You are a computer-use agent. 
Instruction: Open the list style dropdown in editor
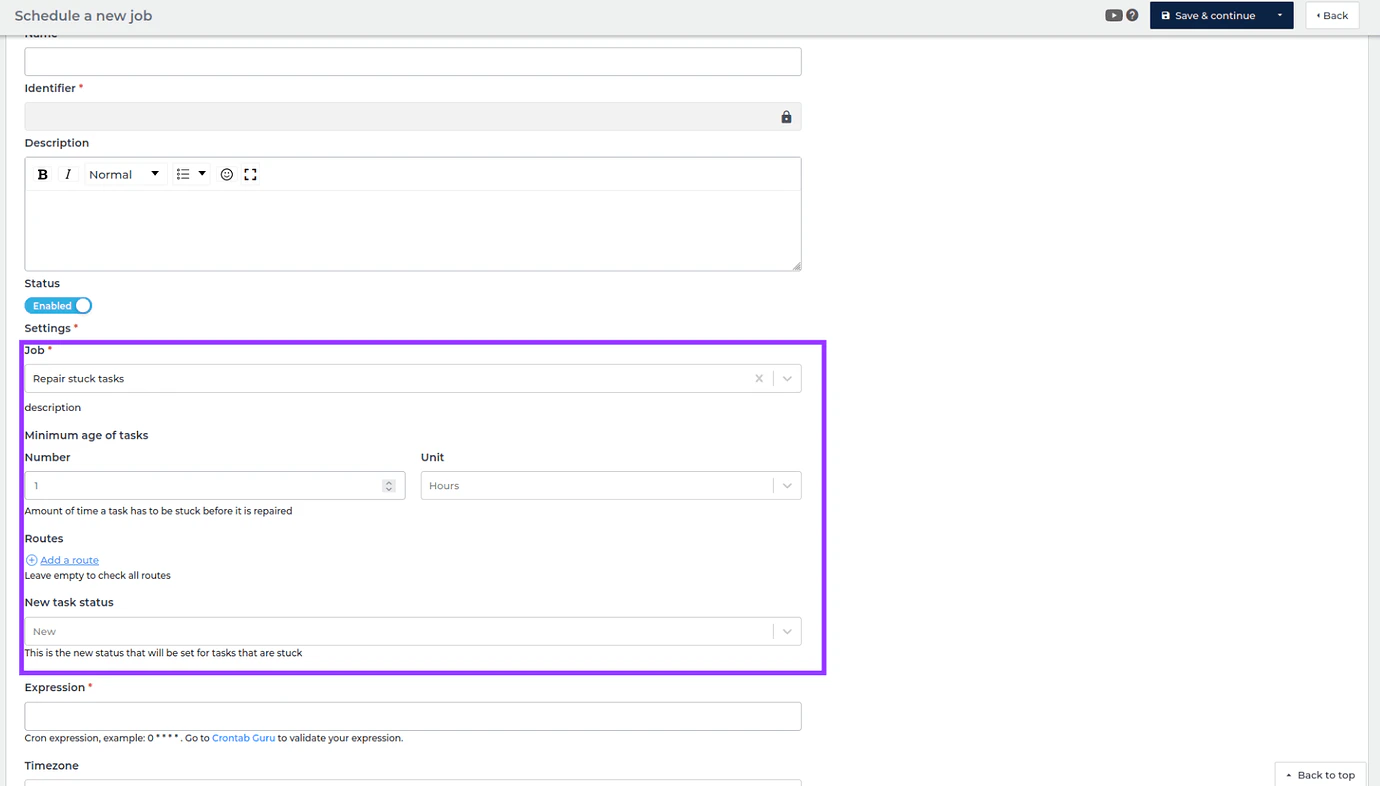tap(191, 174)
